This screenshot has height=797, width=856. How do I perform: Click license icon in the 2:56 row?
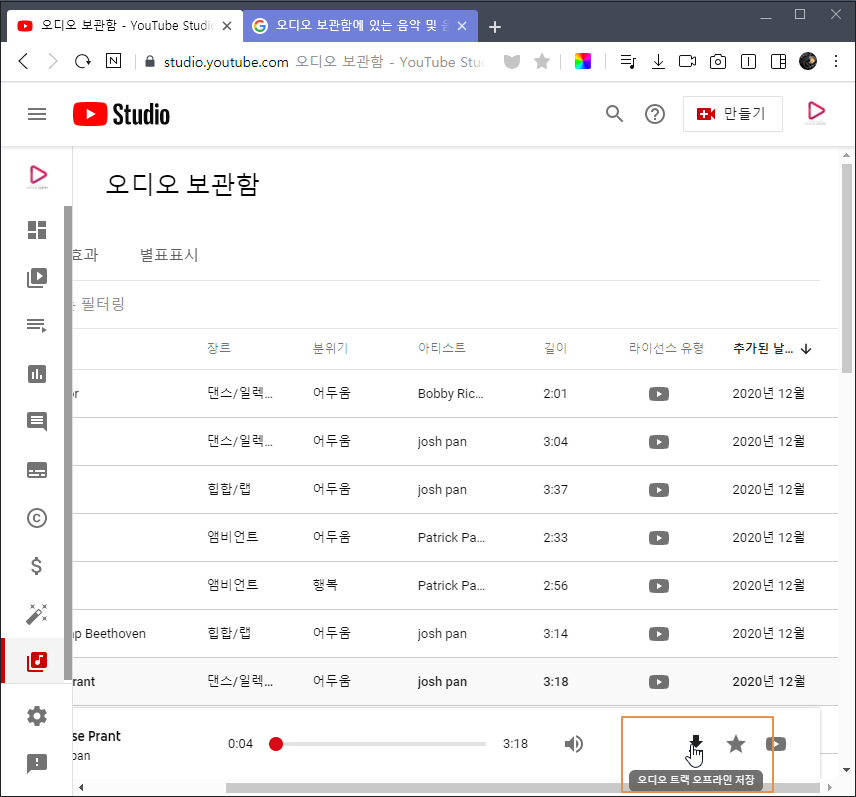click(659, 586)
